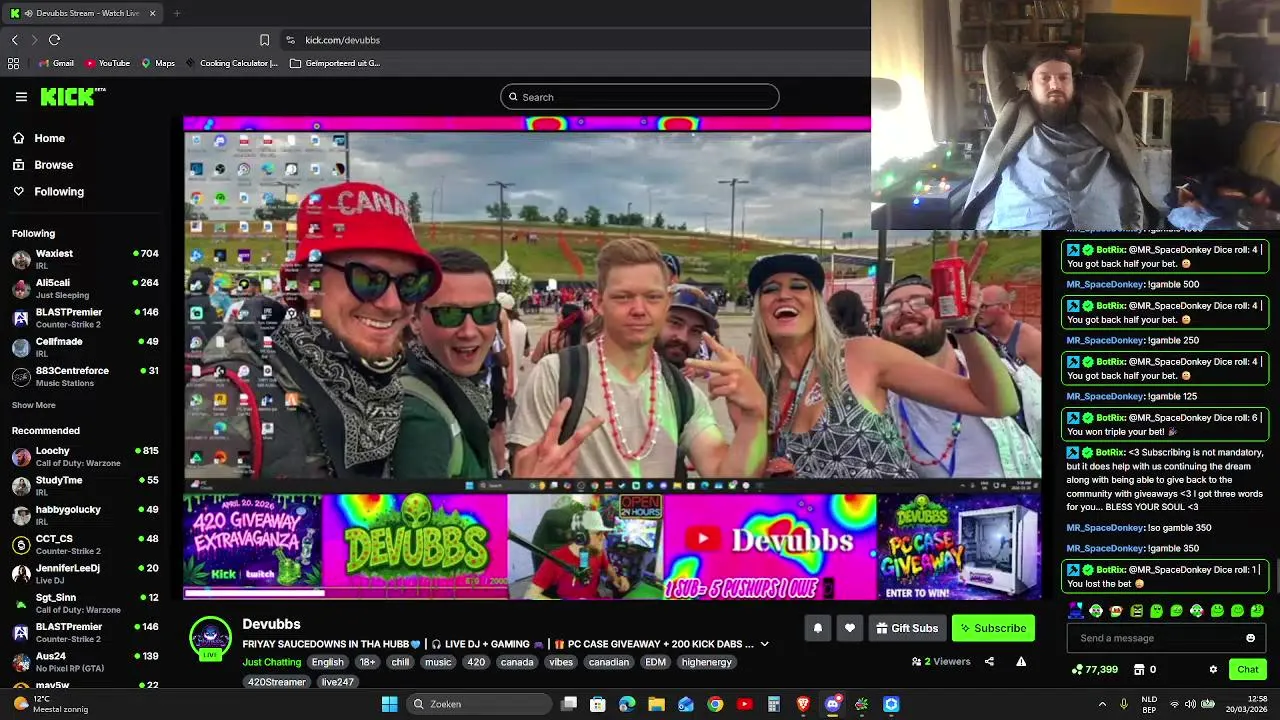This screenshot has width=1280, height=720.
Task: Toggle stream notifications bell
Action: tap(817, 628)
